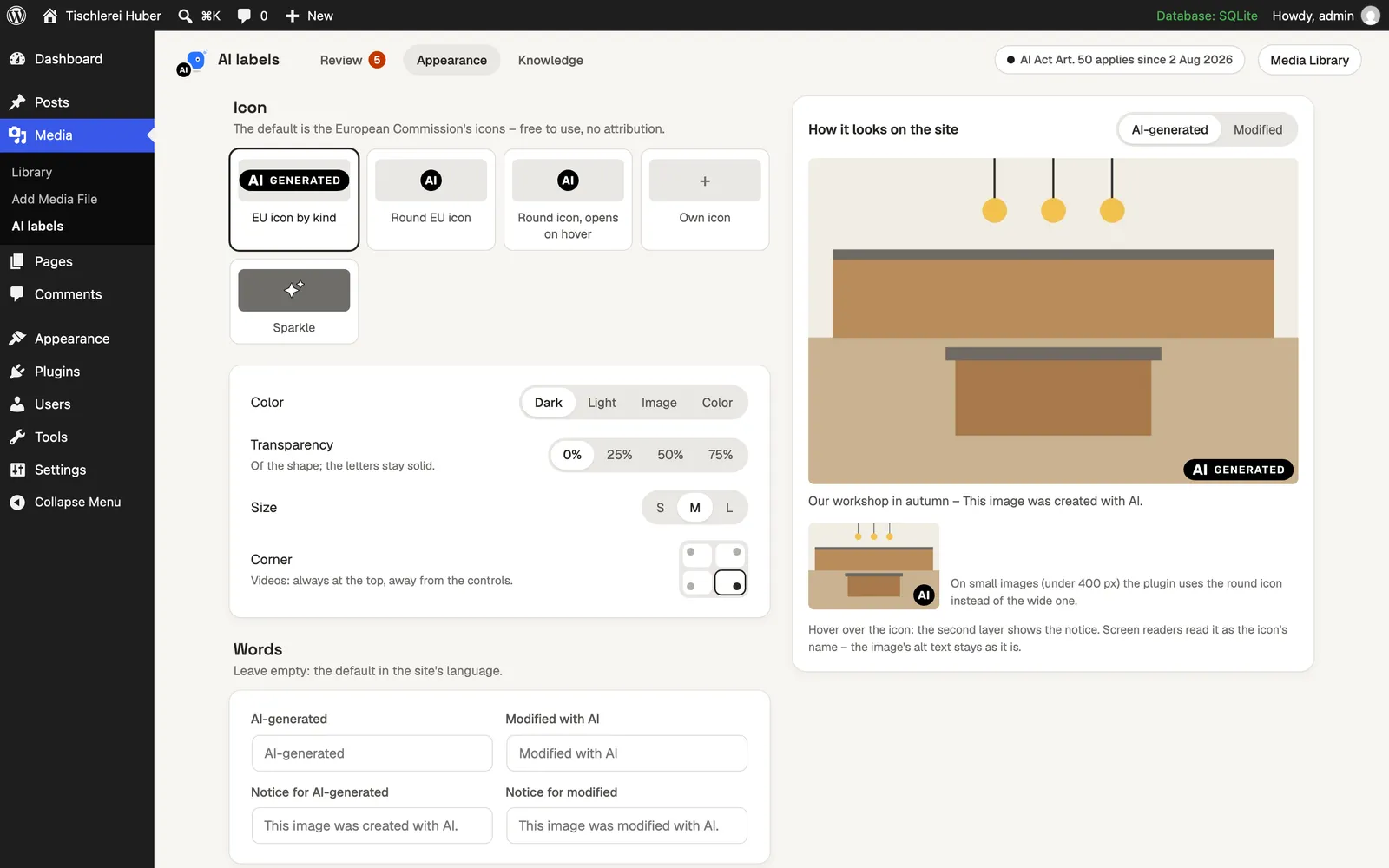Pick Round icon, opens on hover

click(x=568, y=200)
